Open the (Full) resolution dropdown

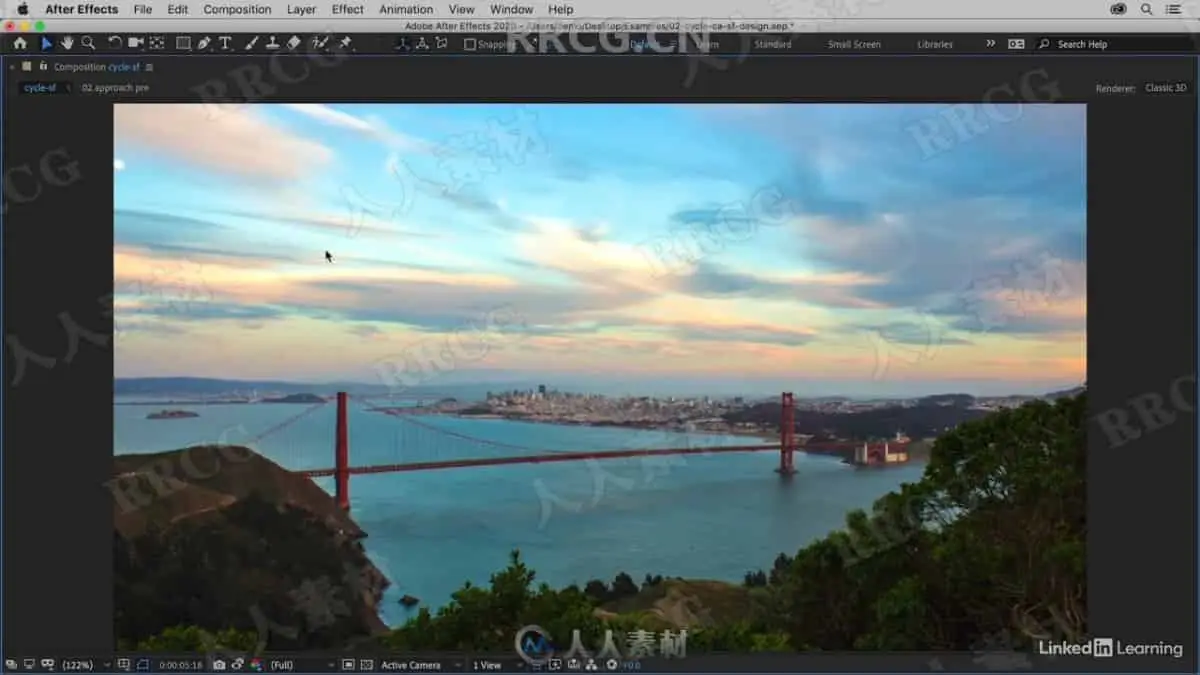302,665
